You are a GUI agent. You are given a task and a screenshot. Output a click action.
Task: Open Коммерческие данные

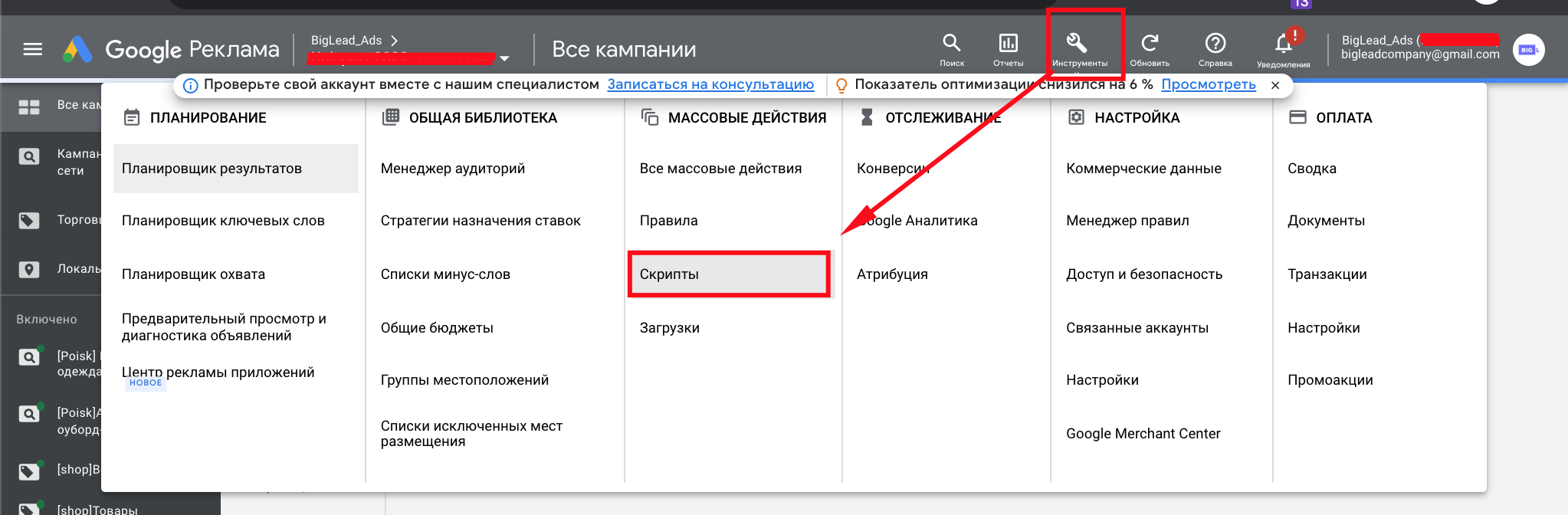(x=1143, y=169)
